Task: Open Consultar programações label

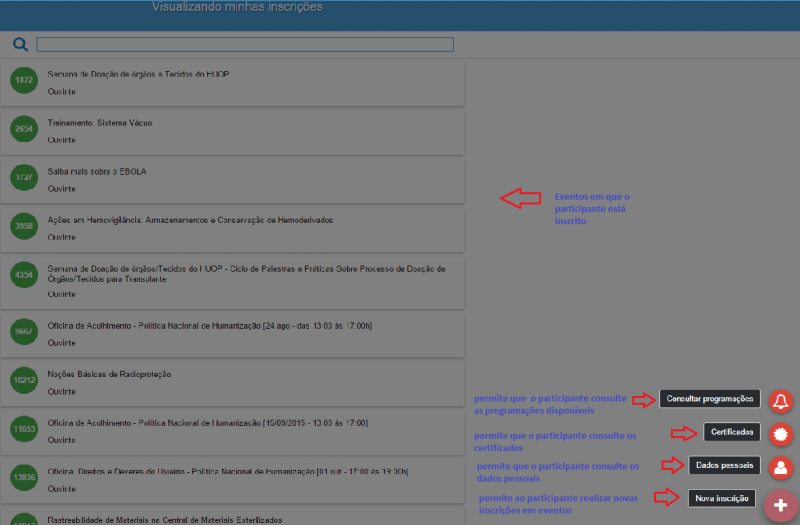Action: point(709,398)
